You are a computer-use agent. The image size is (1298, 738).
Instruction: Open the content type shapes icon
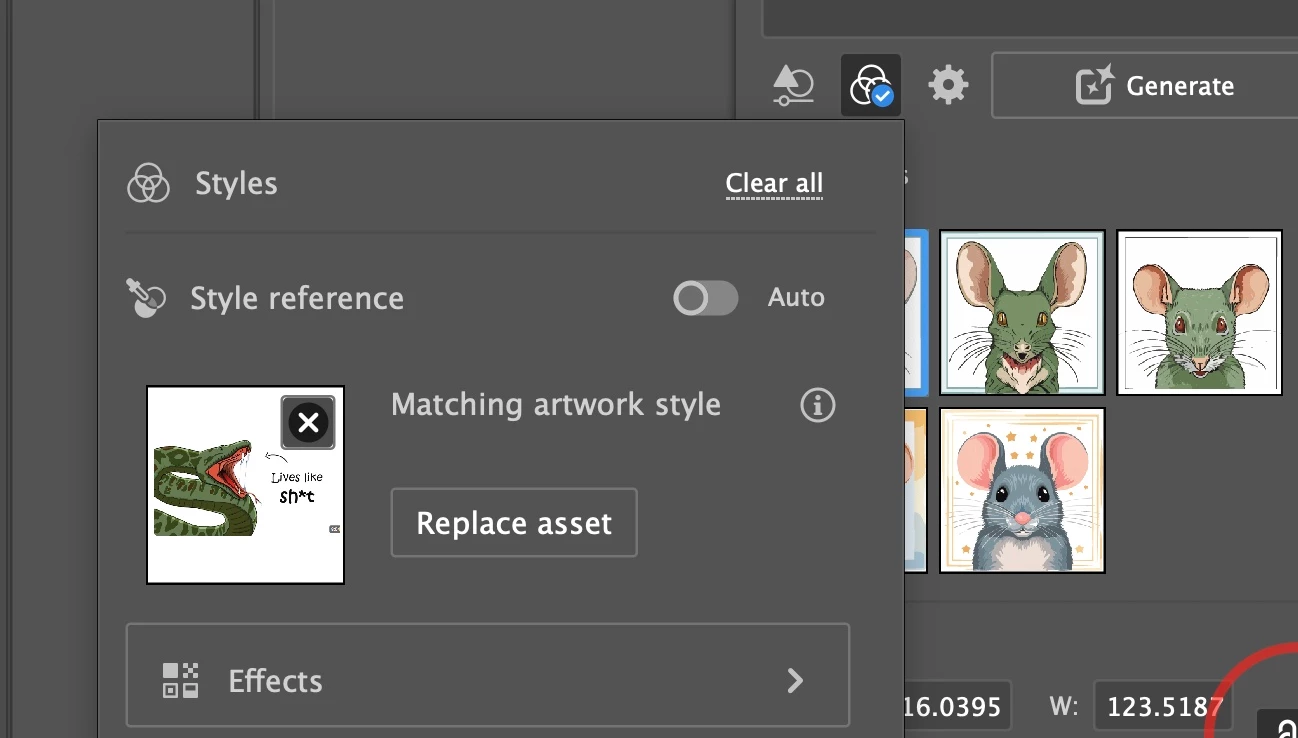(794, 86)
